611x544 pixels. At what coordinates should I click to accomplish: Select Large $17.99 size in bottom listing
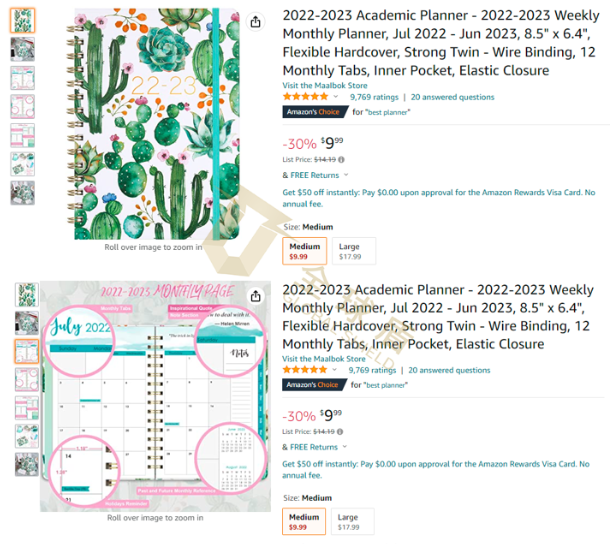coord(352,522)
